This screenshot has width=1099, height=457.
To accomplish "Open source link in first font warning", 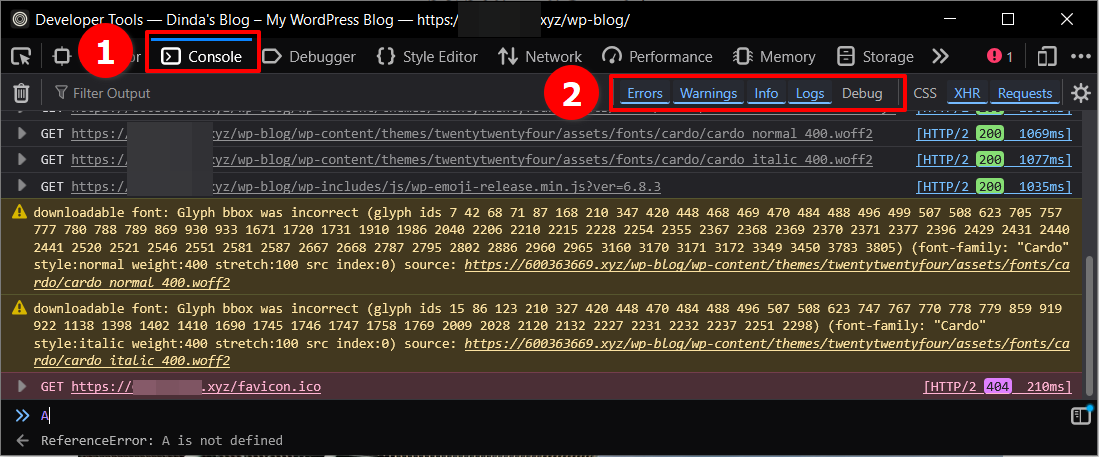I will pos(767,266).
